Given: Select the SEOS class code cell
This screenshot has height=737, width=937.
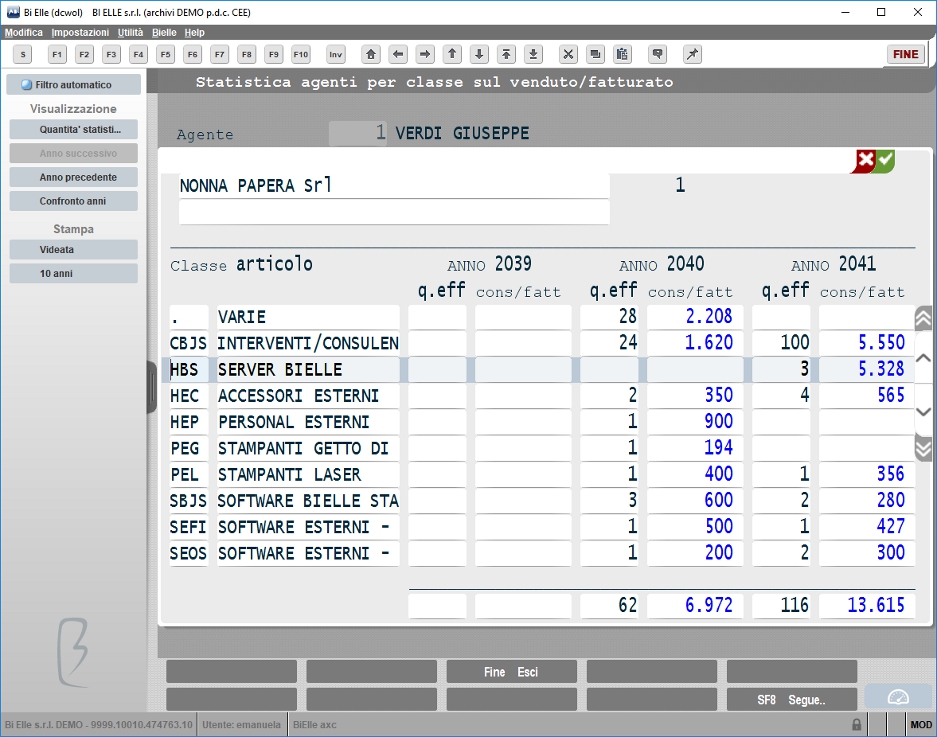Looking at the screenshot, I should point(188,553).
